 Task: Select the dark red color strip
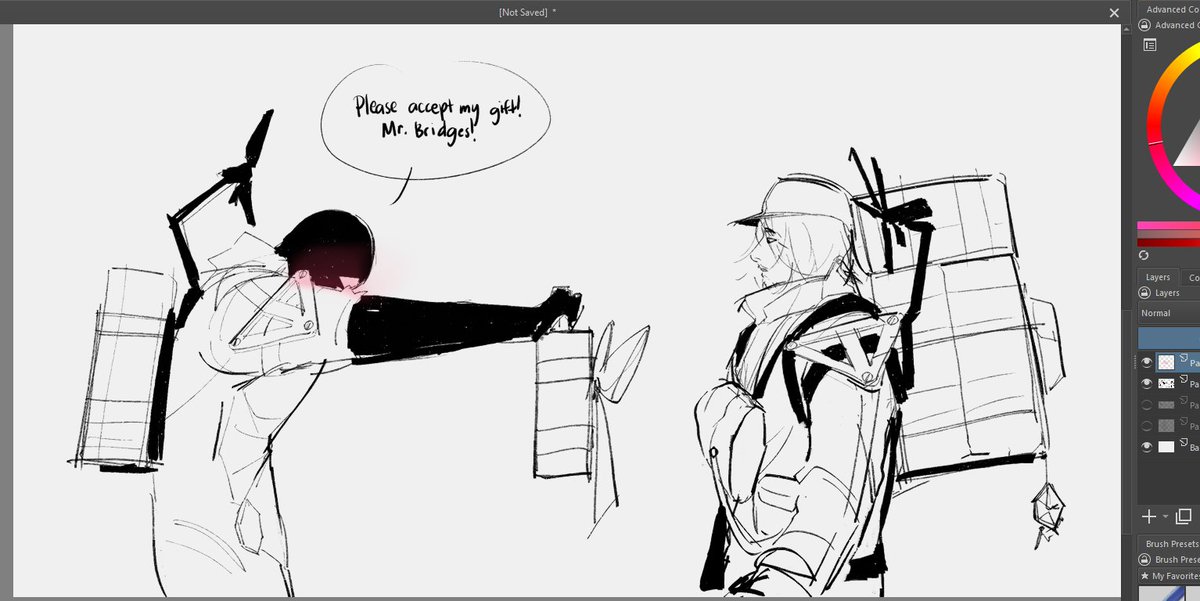[x=1168, y=242]
